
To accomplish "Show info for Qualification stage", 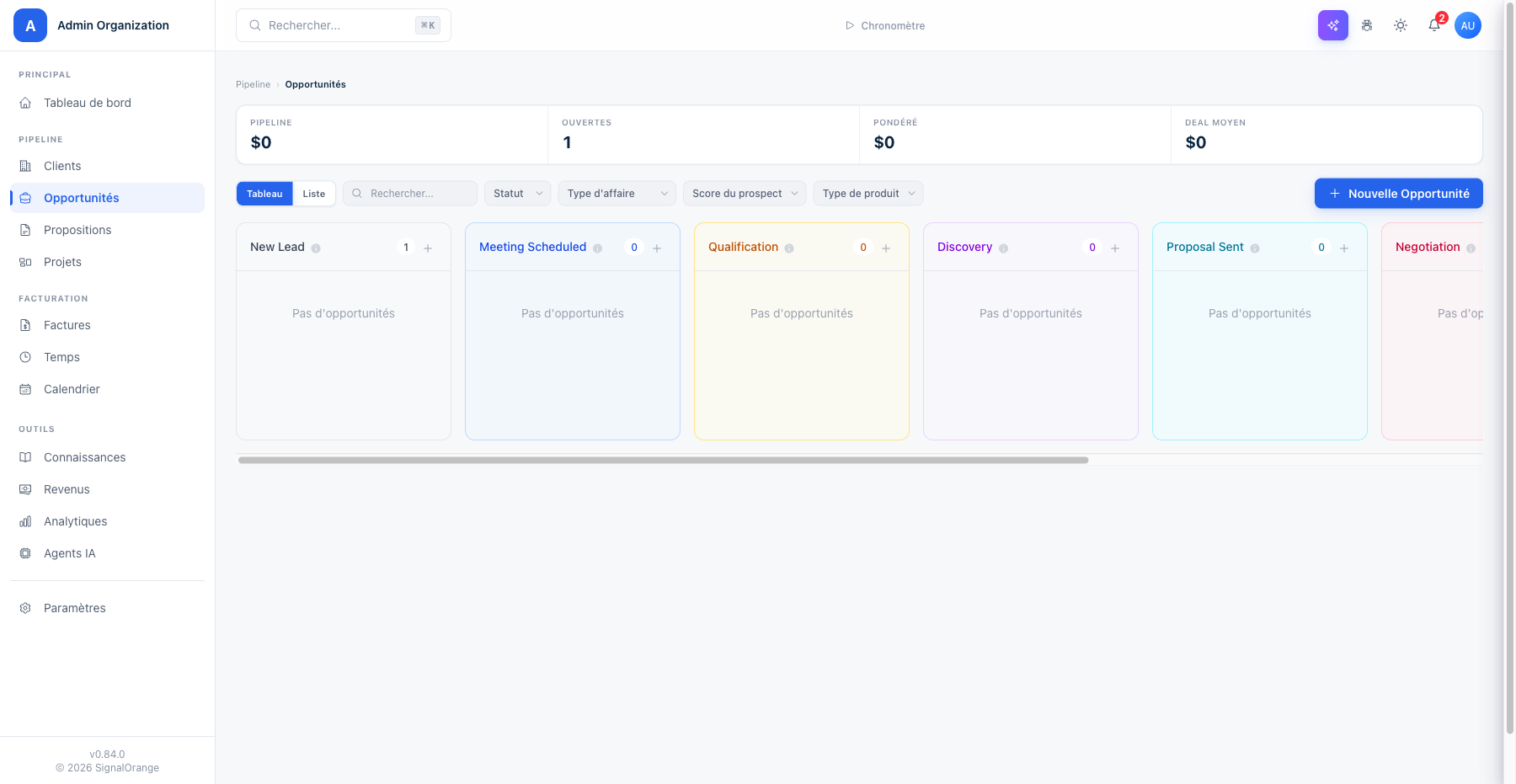I will coord(789,248).
